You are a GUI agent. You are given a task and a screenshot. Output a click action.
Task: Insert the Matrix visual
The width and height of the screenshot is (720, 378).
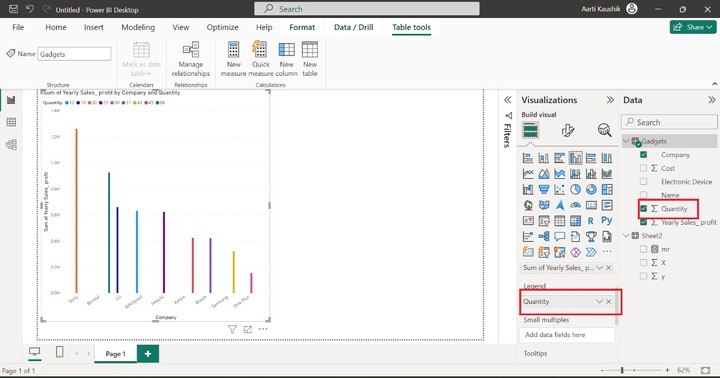pyautogui.click(x=575, y=221)
